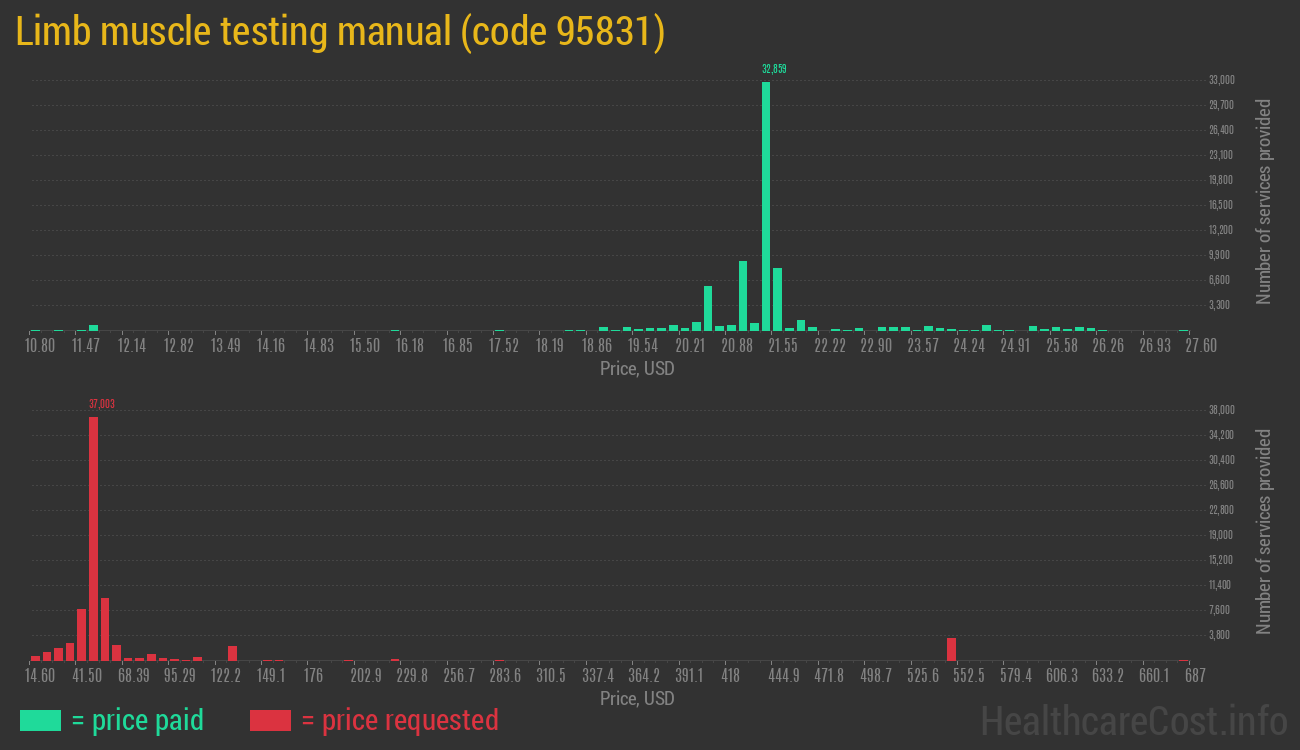Click the chart title with code 95831
This screenshot has height=750, width=1300.
tap(340, 32)
